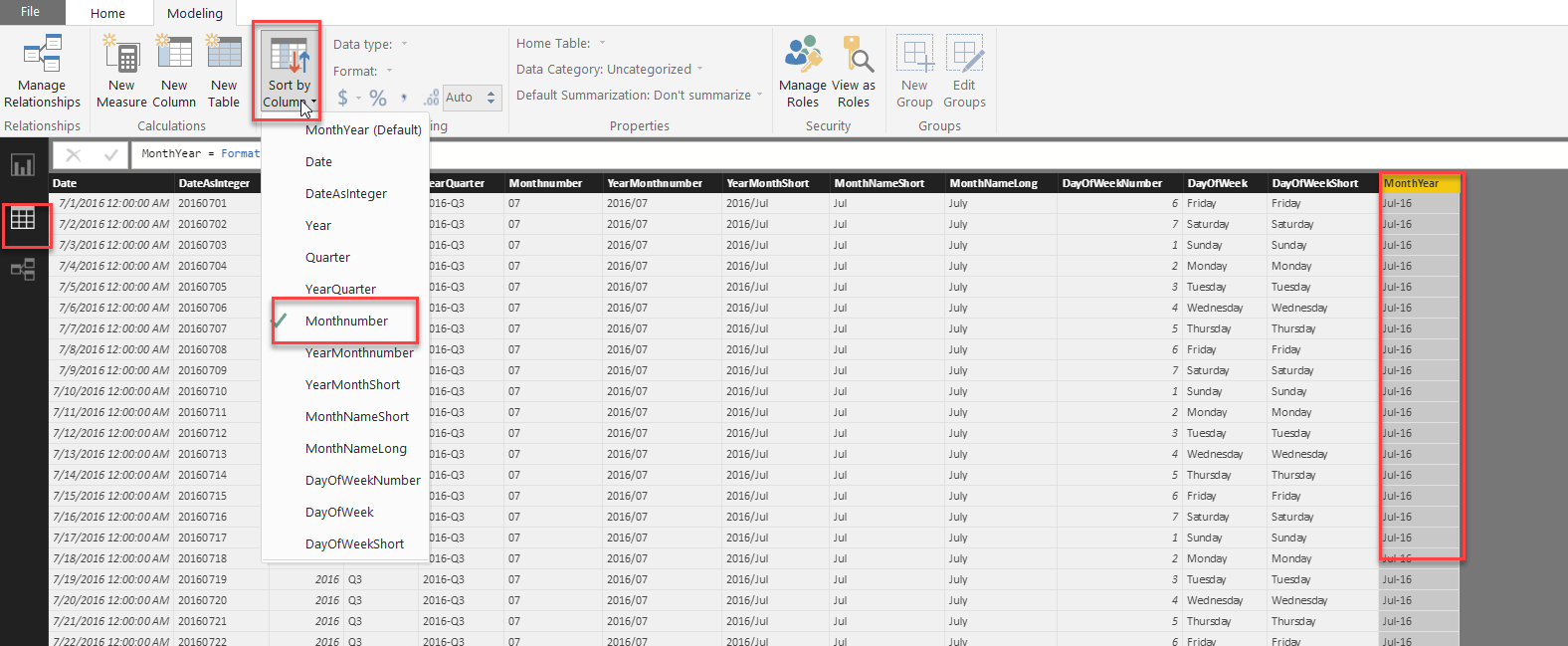Click the currency format dollar icon

pyautogui.click(x=342, y=98)
